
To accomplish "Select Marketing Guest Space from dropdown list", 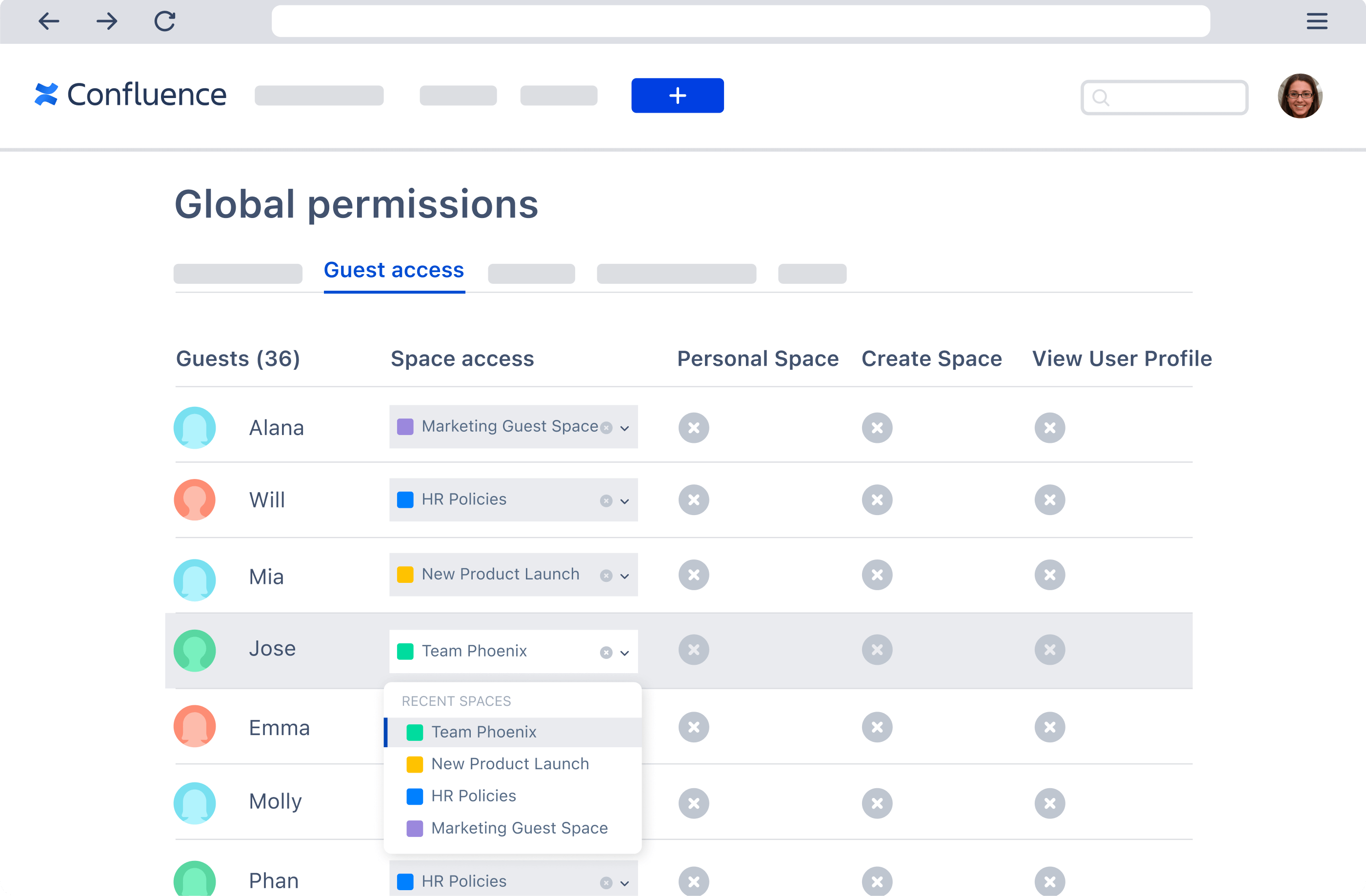I will [519, 828].
